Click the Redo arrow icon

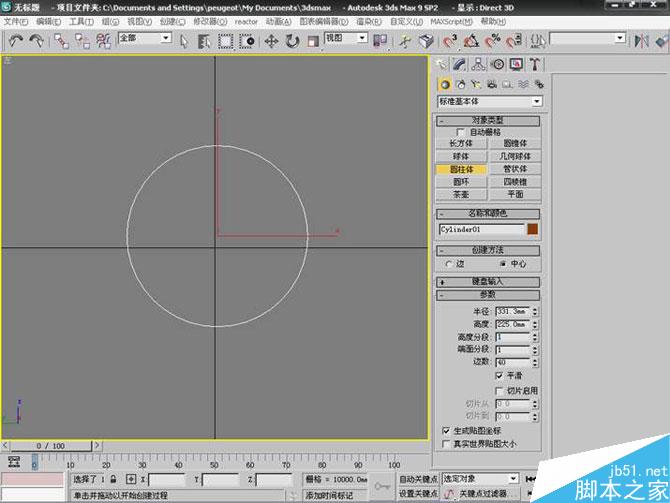pos(36,41)
